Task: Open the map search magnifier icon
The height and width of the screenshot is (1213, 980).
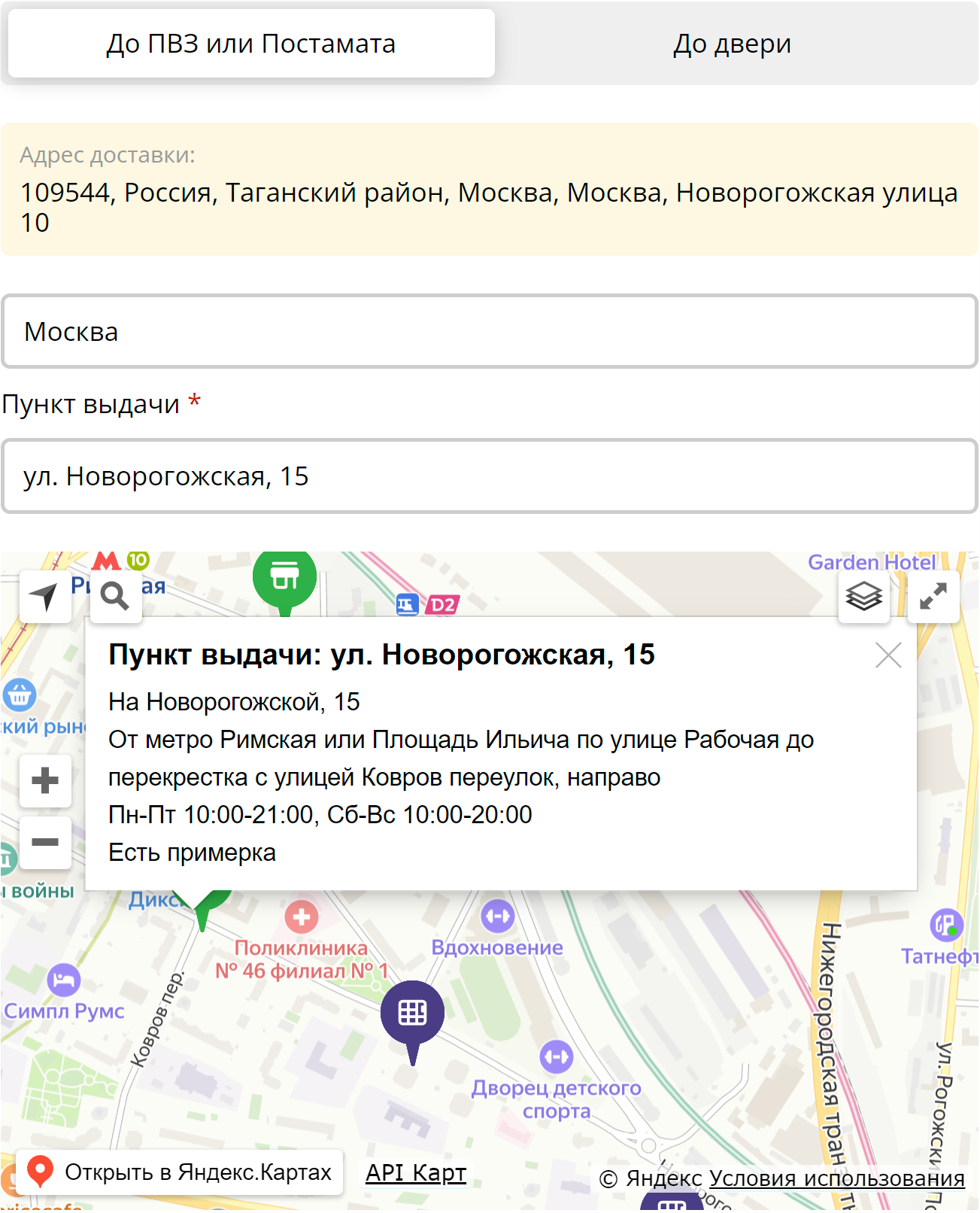Action: coord(115,597)
